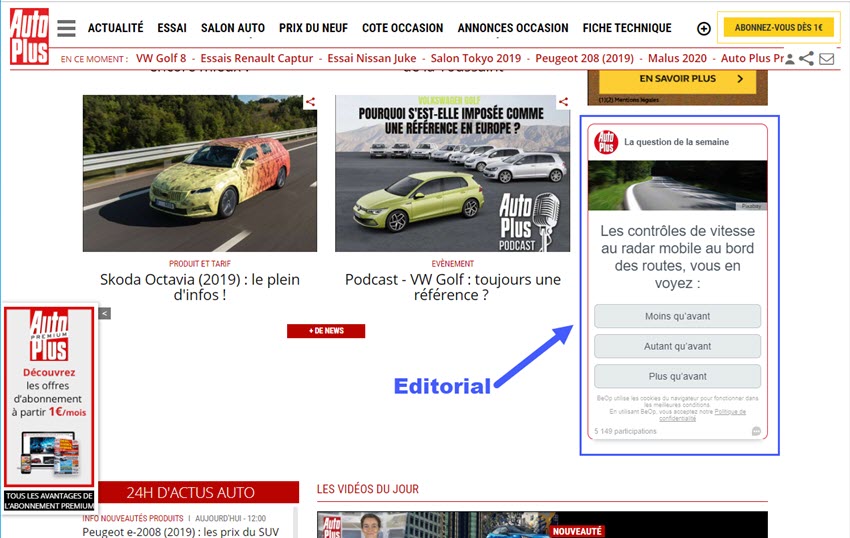Open the Salon Tokyo 2019 link
Viewport: 850px width, 538px height.
pos(476,58)
